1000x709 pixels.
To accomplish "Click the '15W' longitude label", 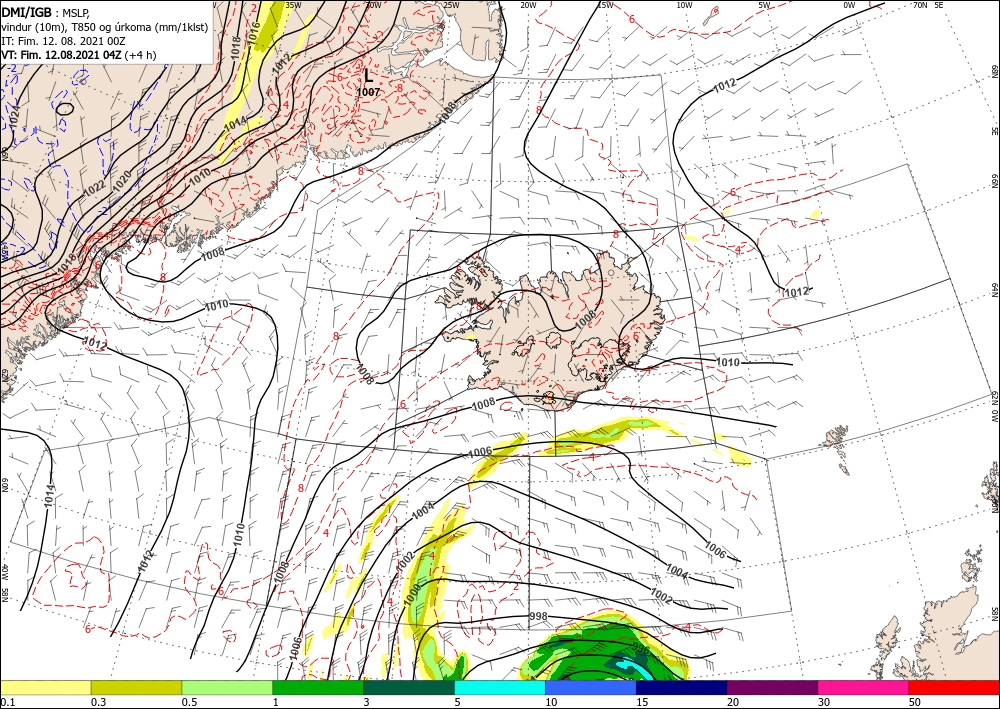I will click(606, 5).
